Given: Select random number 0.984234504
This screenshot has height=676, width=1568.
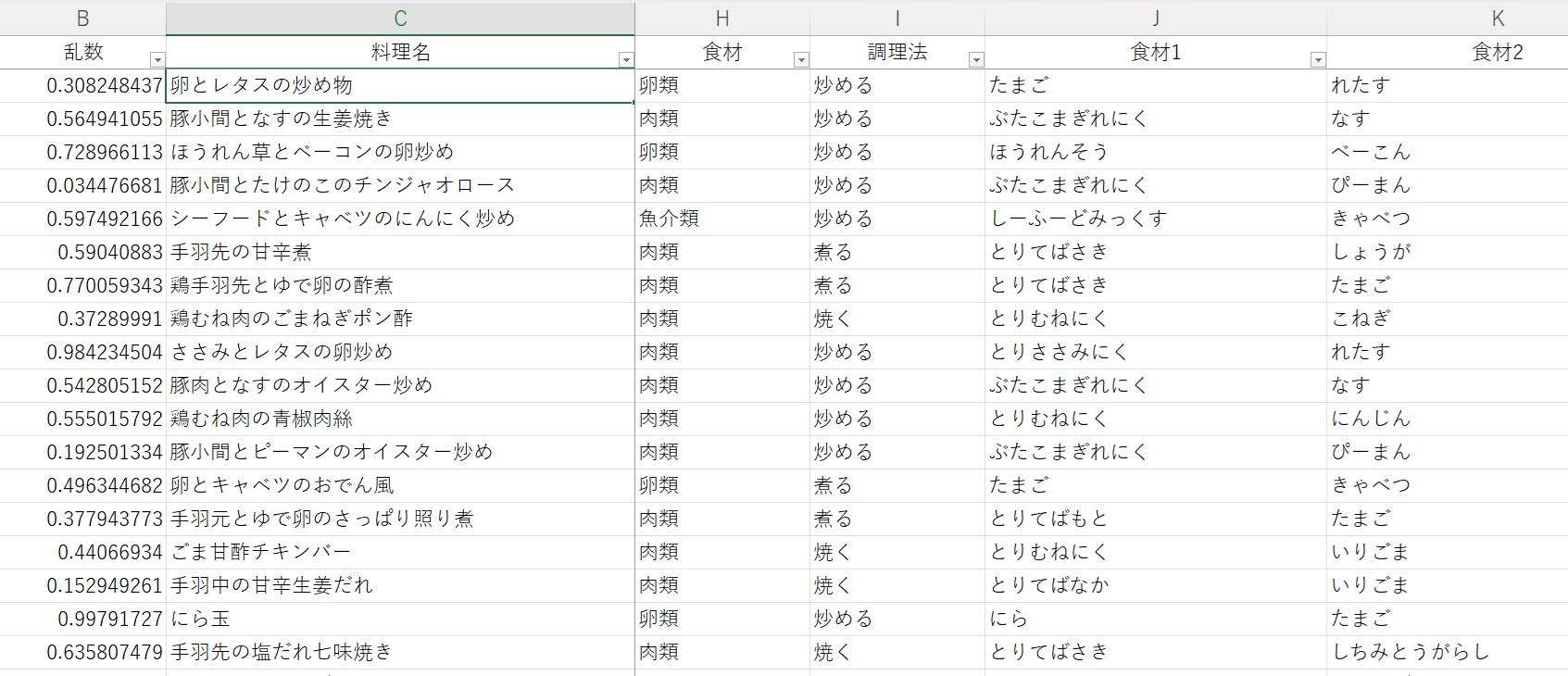Looking at the screenshot, I should pos(83,353).
